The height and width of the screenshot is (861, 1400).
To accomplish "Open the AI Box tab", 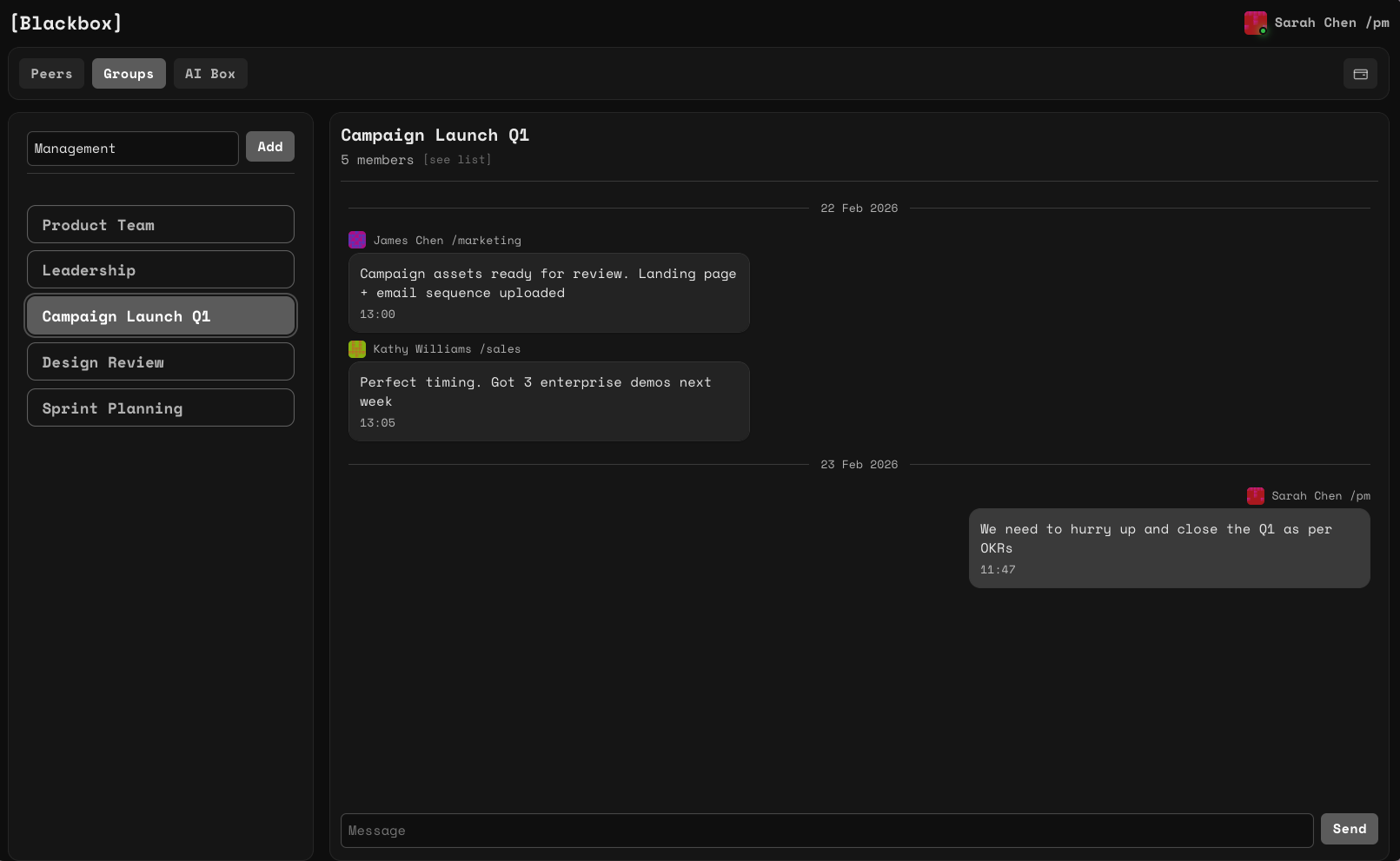I will (210, 74).
